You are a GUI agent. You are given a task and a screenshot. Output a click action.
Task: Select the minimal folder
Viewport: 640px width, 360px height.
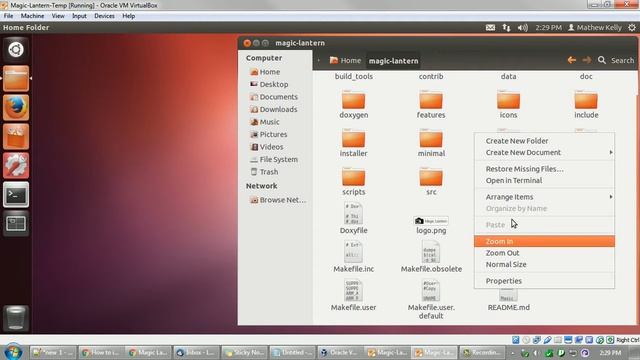(x=431, y=143)
